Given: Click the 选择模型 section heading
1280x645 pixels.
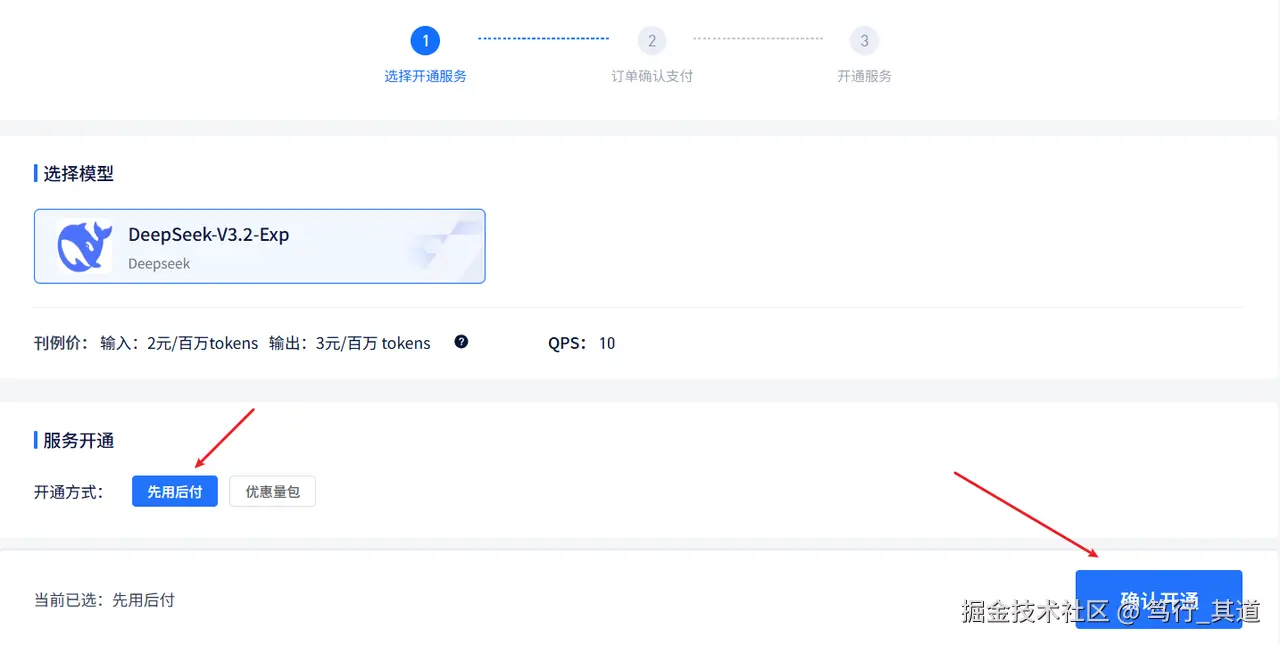Looking at the screenshot, I should click(x=78, y=173).
